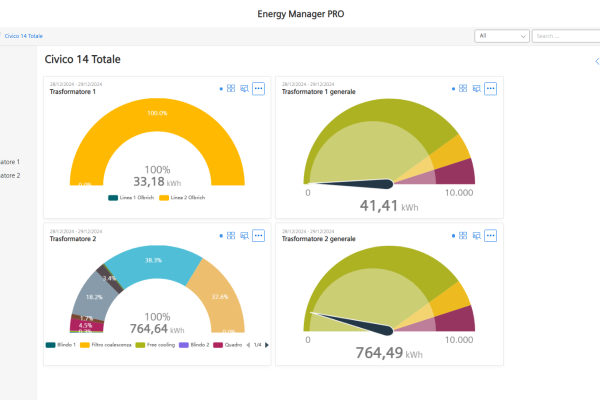
Task: Open grid layout icon on Trasformatore 2 card
Action: [x=231, y=235]
